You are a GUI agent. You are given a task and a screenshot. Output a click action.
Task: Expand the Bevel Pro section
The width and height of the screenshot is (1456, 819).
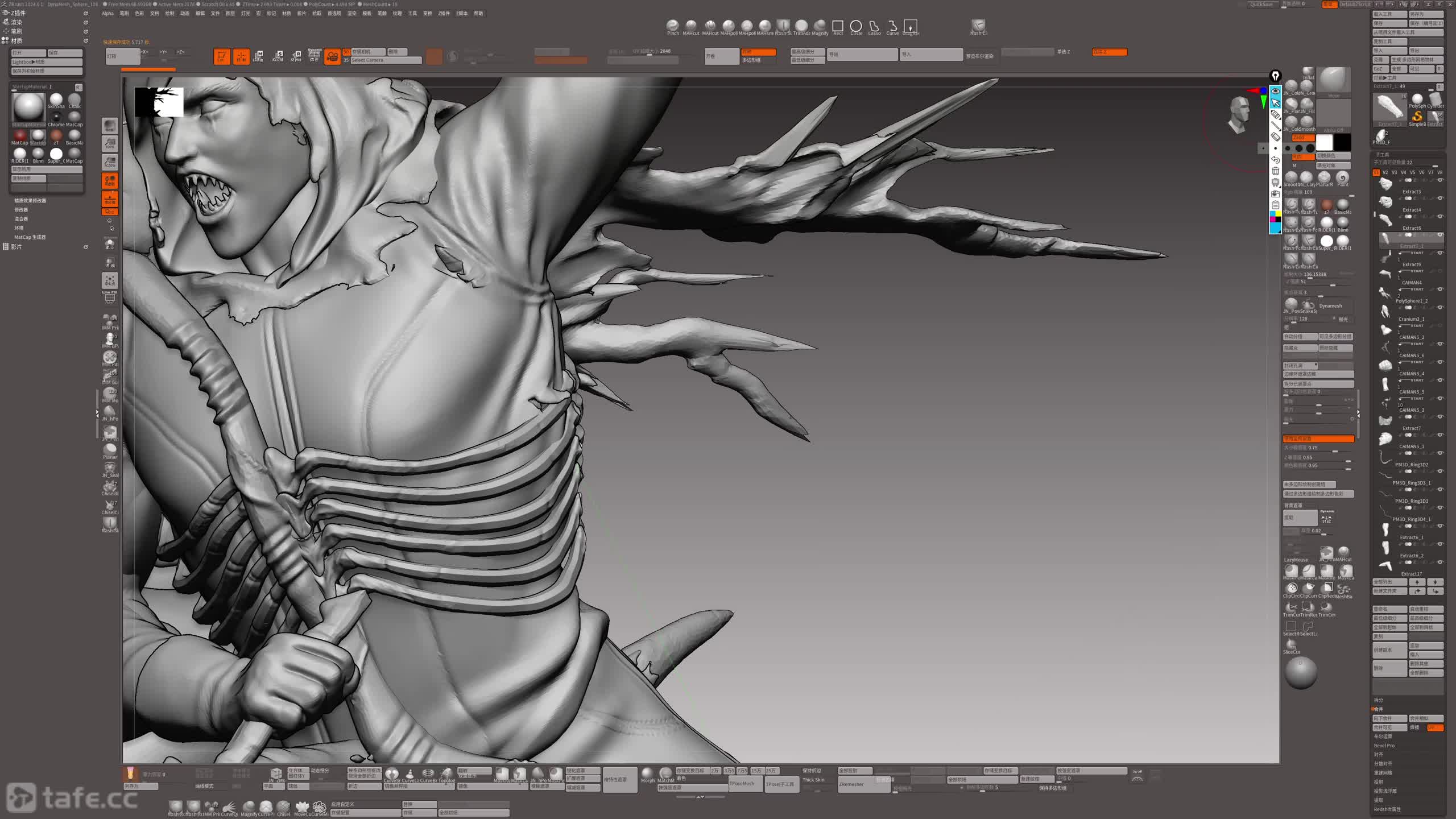(x=1384, y=746)
